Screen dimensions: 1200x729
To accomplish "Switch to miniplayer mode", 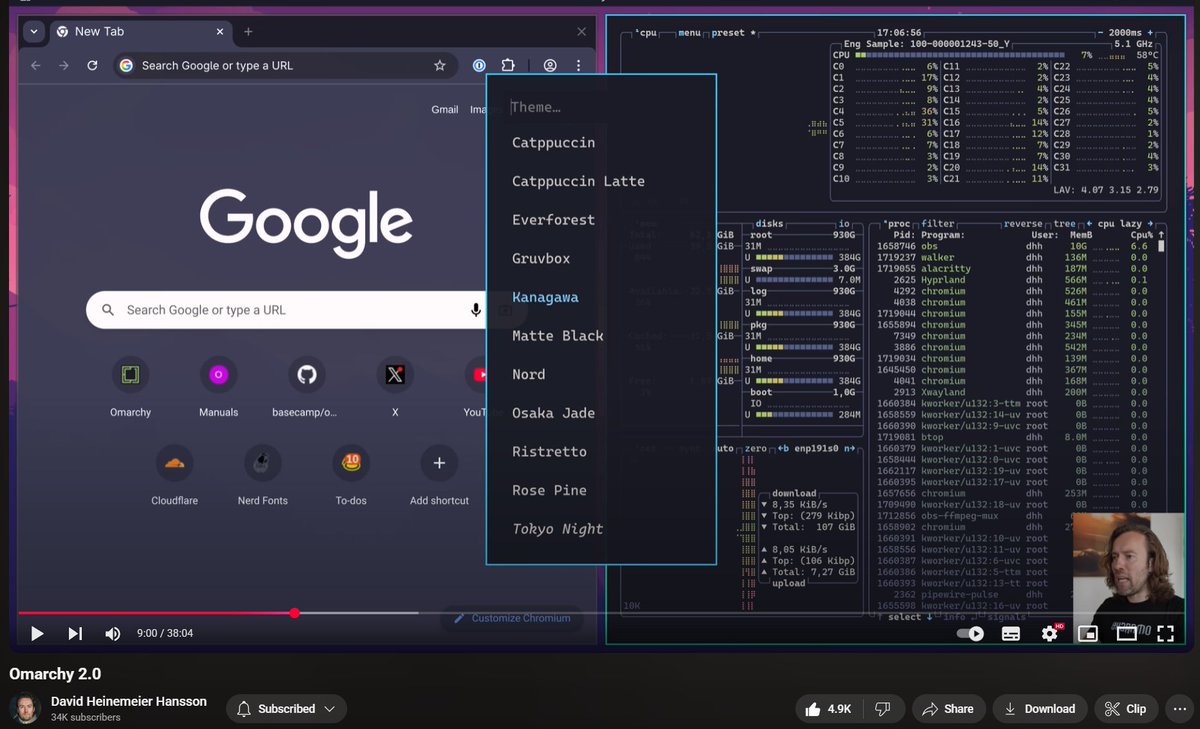I will point(1088,633).
